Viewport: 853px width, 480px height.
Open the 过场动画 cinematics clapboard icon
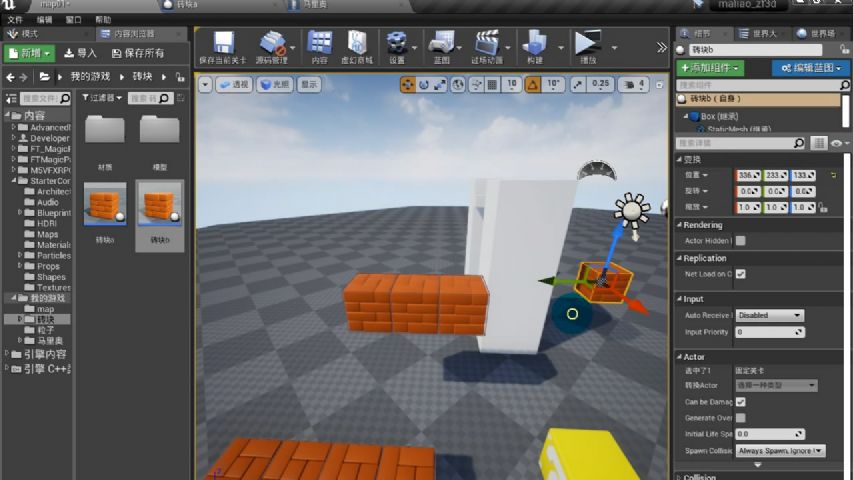click(x=487, y=47)
